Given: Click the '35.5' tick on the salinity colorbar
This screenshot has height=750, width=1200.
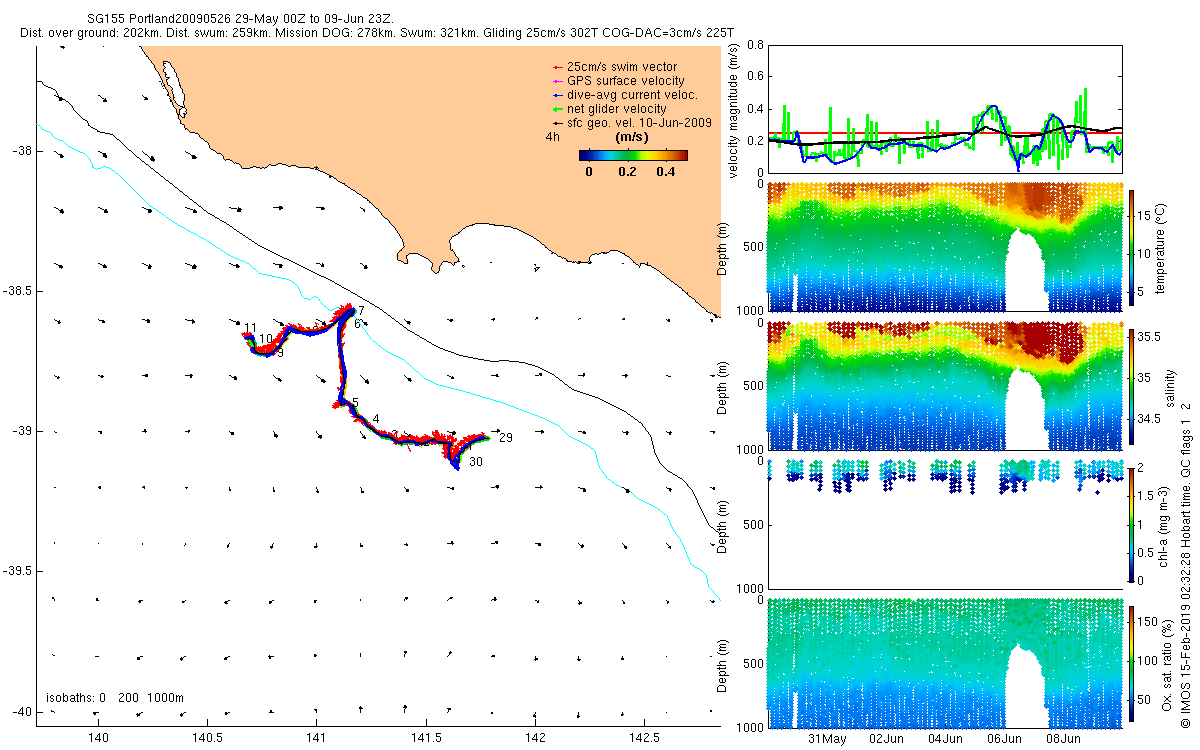Looking at the screenshot, I should click(1150, 338).
